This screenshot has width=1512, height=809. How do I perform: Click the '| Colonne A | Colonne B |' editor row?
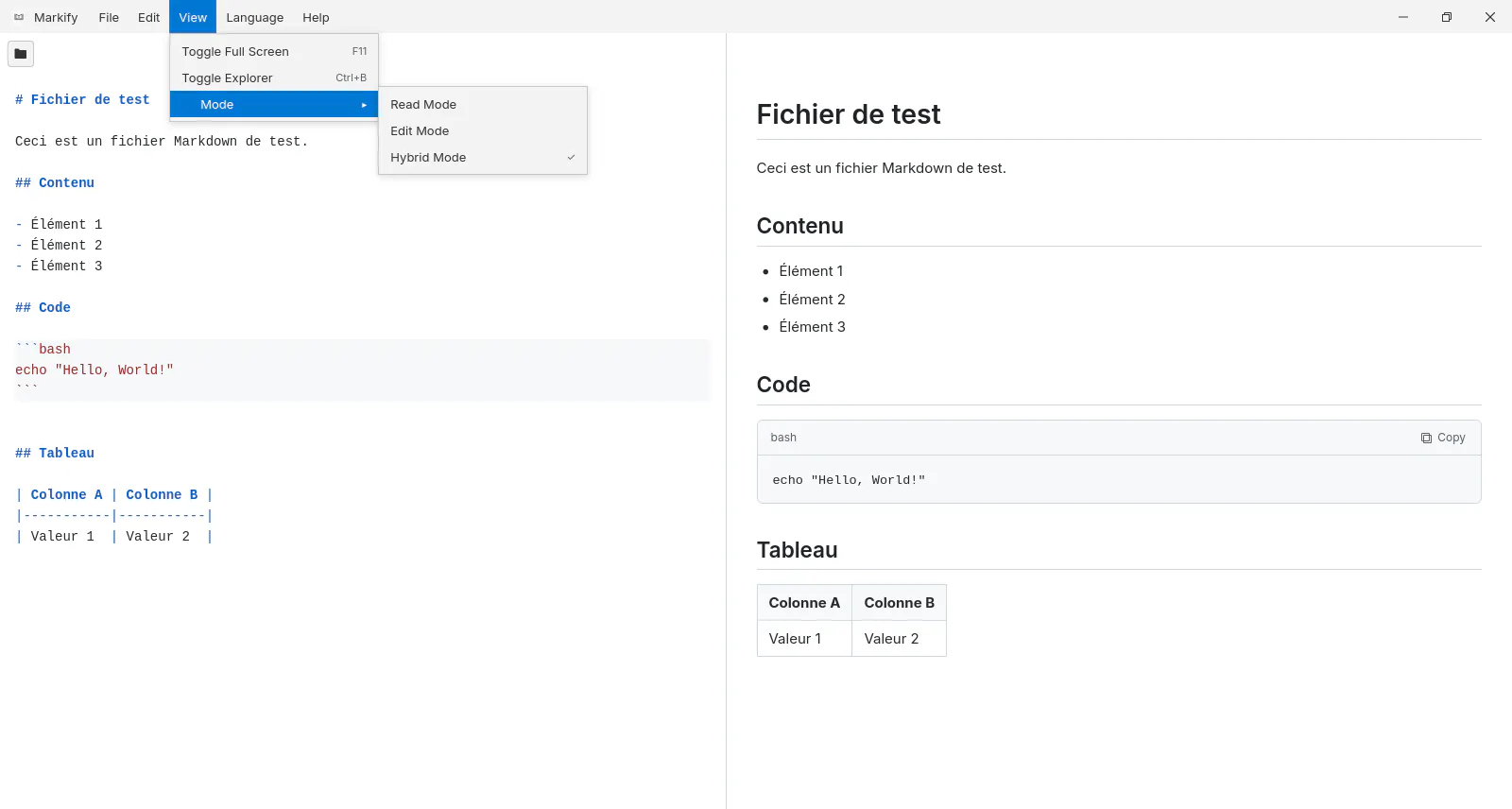114,494
